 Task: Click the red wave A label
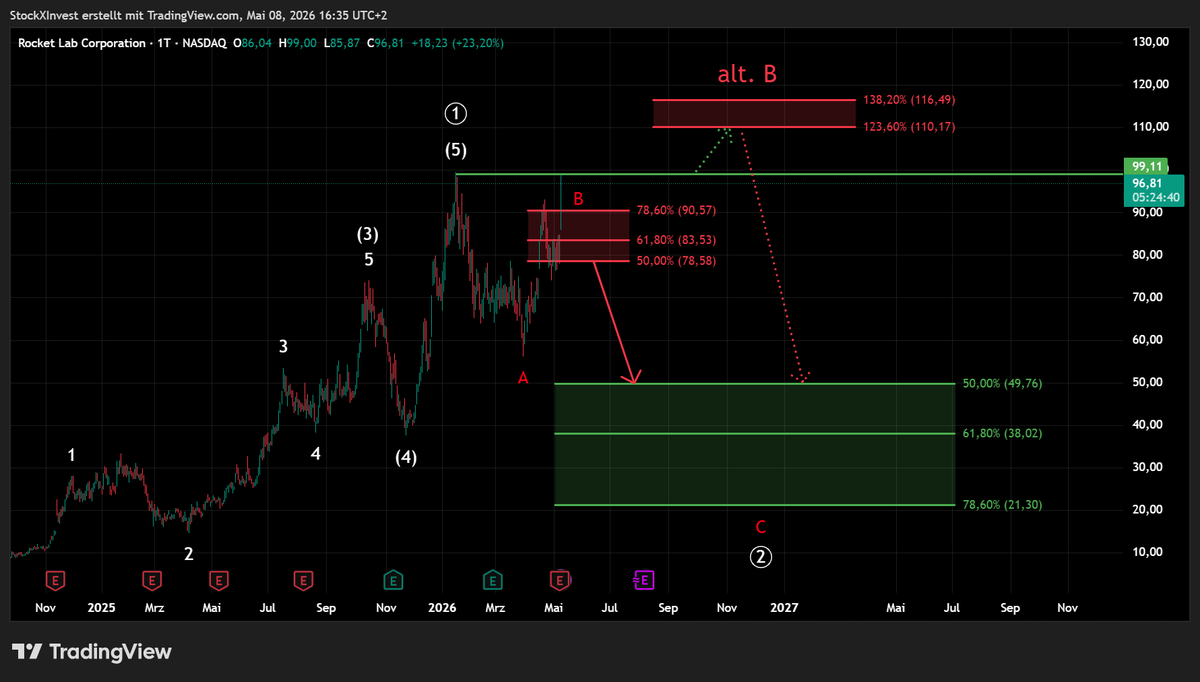pos(522,378)
